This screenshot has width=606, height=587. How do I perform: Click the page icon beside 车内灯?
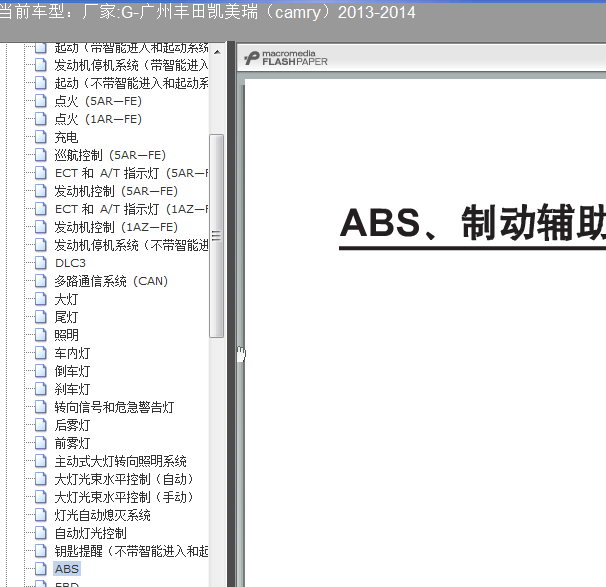(x=41, y=353)
